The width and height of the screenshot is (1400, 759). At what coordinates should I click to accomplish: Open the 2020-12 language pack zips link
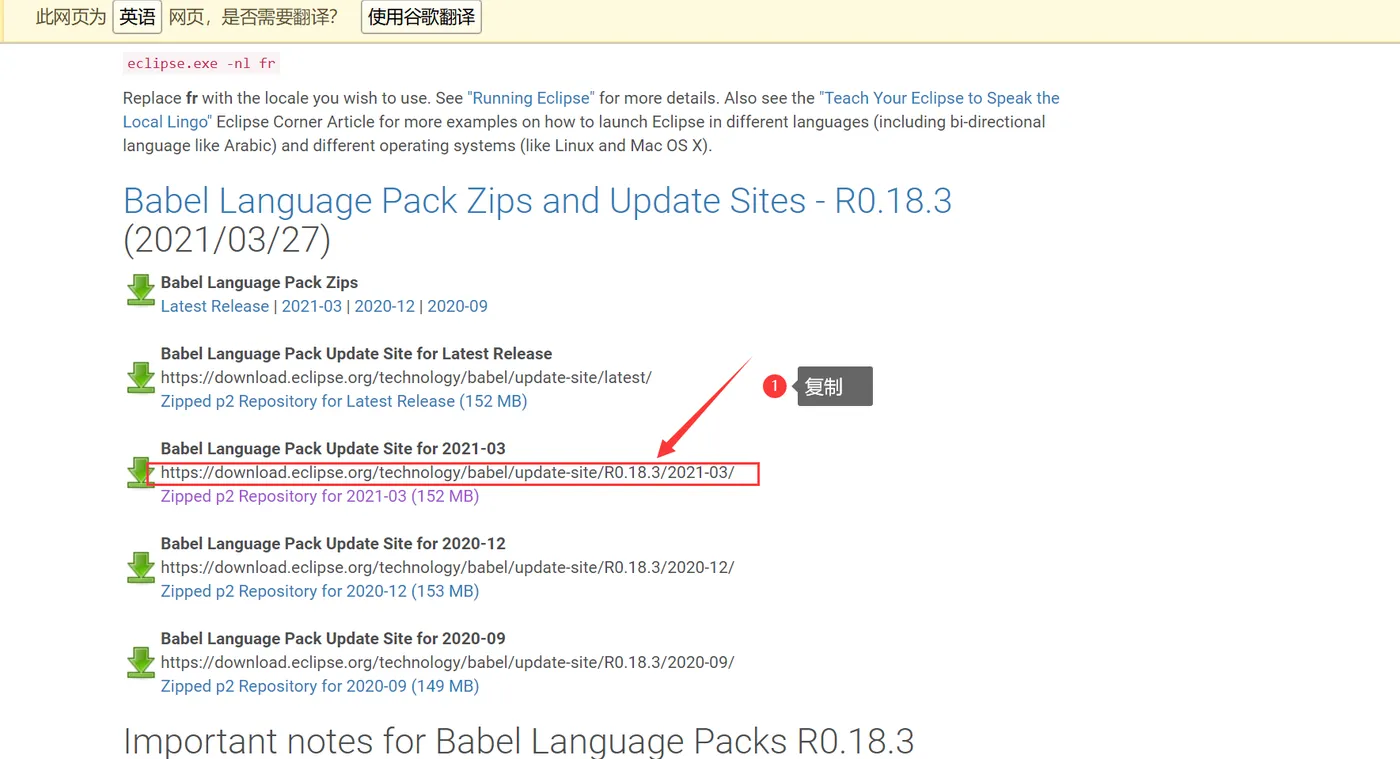[x=385, y=306]
